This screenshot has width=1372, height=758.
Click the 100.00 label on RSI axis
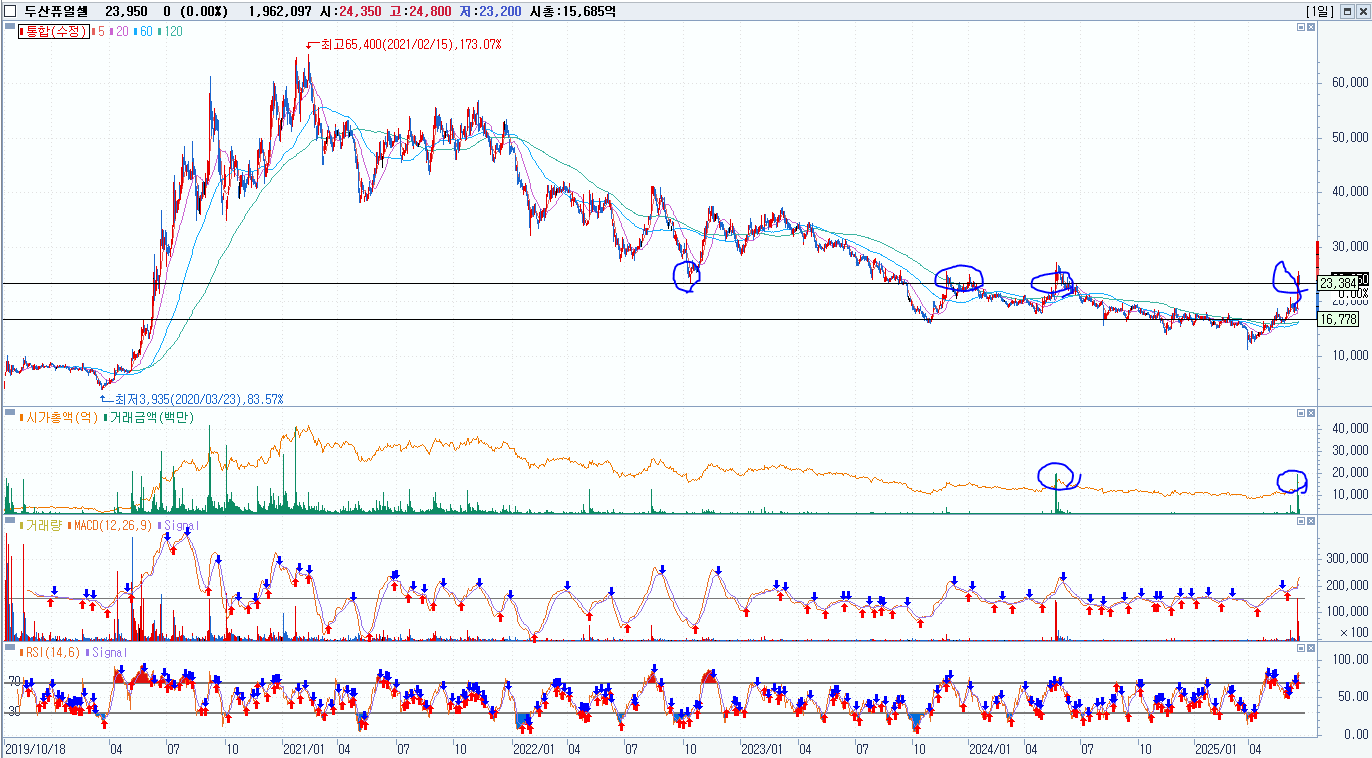pyautogui.click(x=1353, y=659)
